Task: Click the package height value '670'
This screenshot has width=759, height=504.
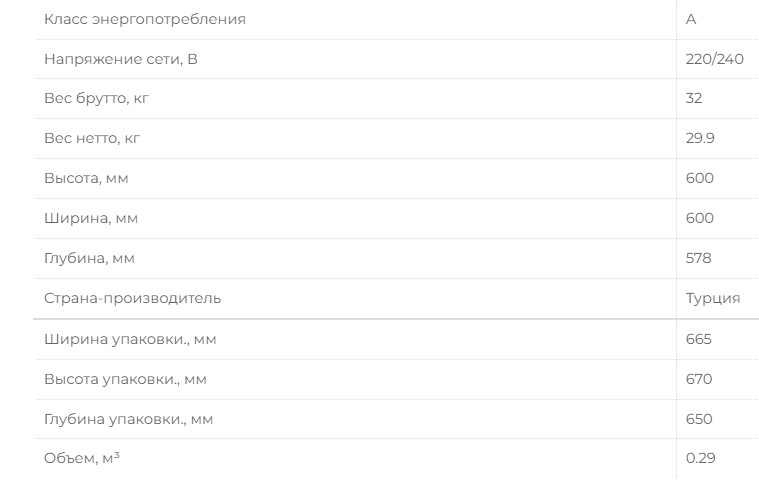Action: pos(699,379)
